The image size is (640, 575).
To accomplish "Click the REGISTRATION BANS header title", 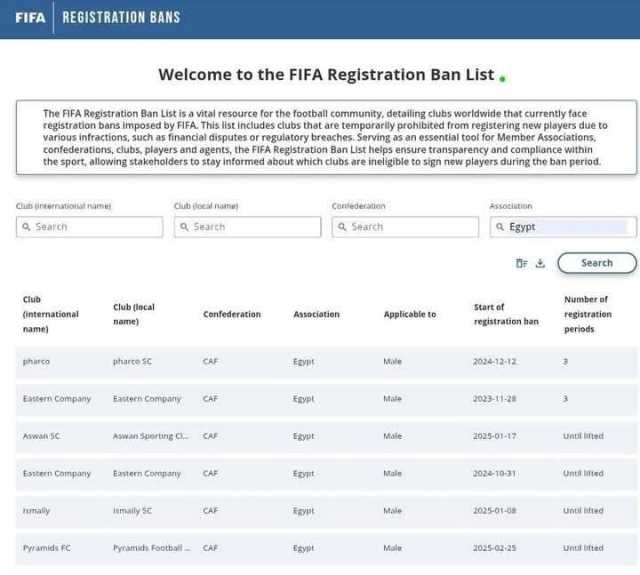I will click(x=121, y=18).
